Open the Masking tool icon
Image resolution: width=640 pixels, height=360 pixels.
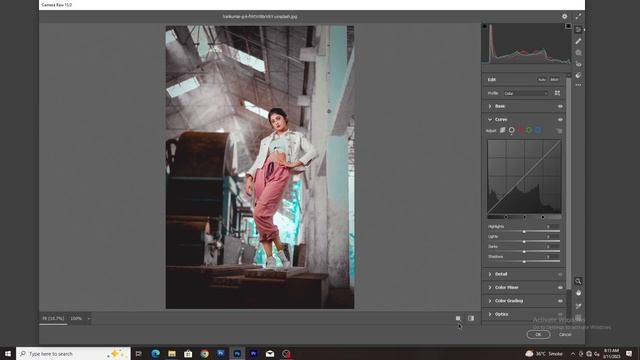point(578,53)
